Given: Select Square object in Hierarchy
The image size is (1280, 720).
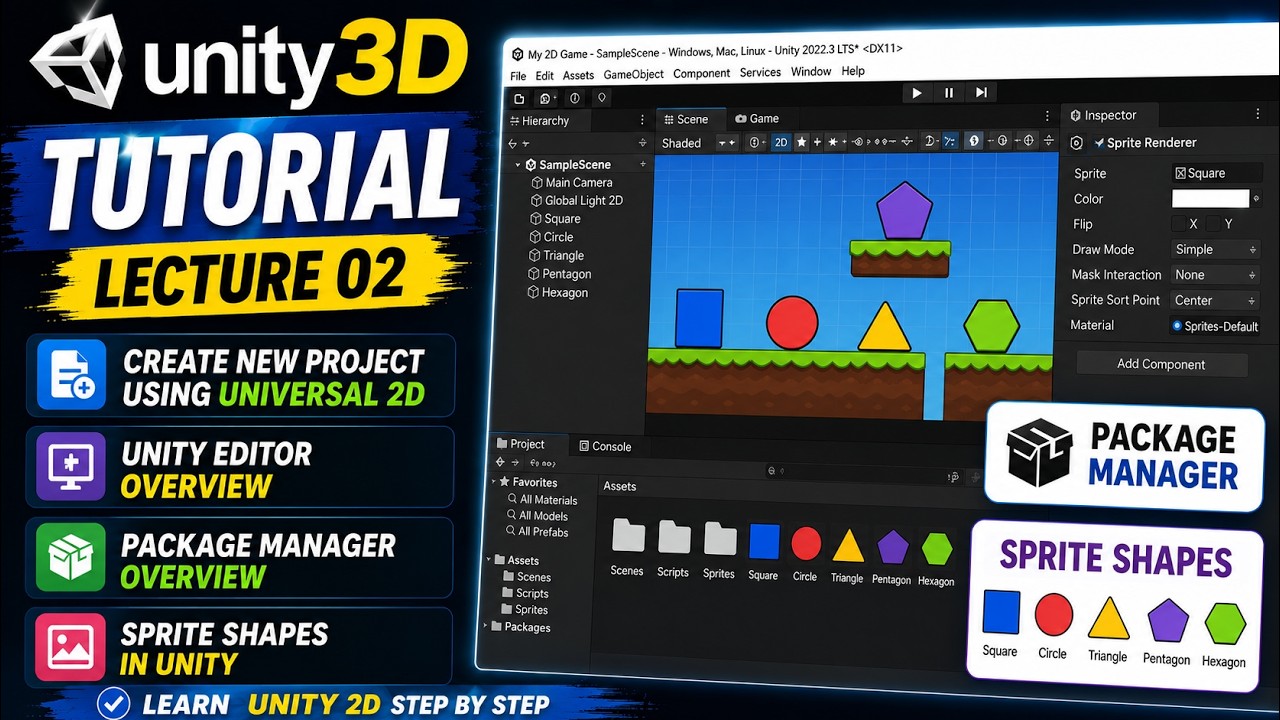Looking at the screenshot, I should 554,219.
